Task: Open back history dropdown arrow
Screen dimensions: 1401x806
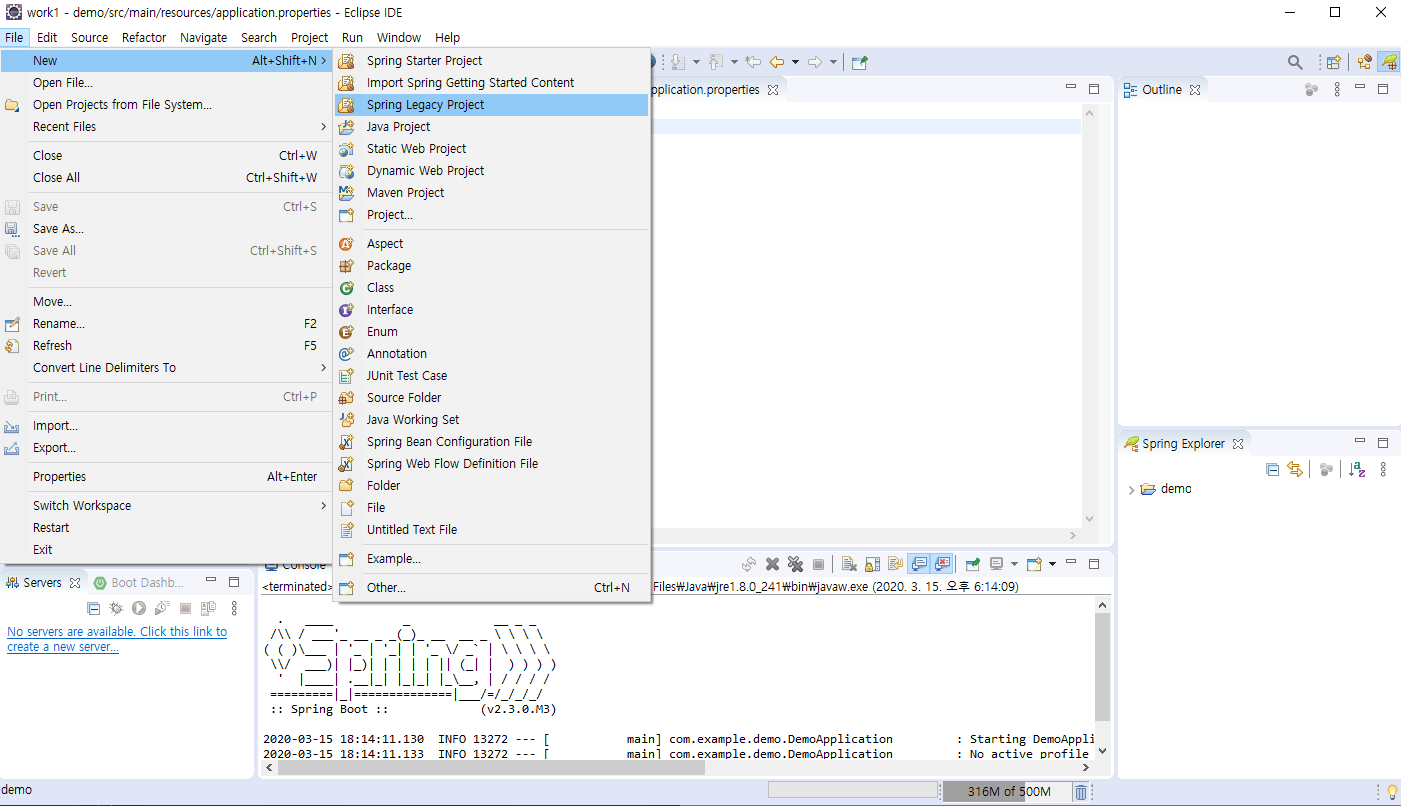Action: pos(795,62)
